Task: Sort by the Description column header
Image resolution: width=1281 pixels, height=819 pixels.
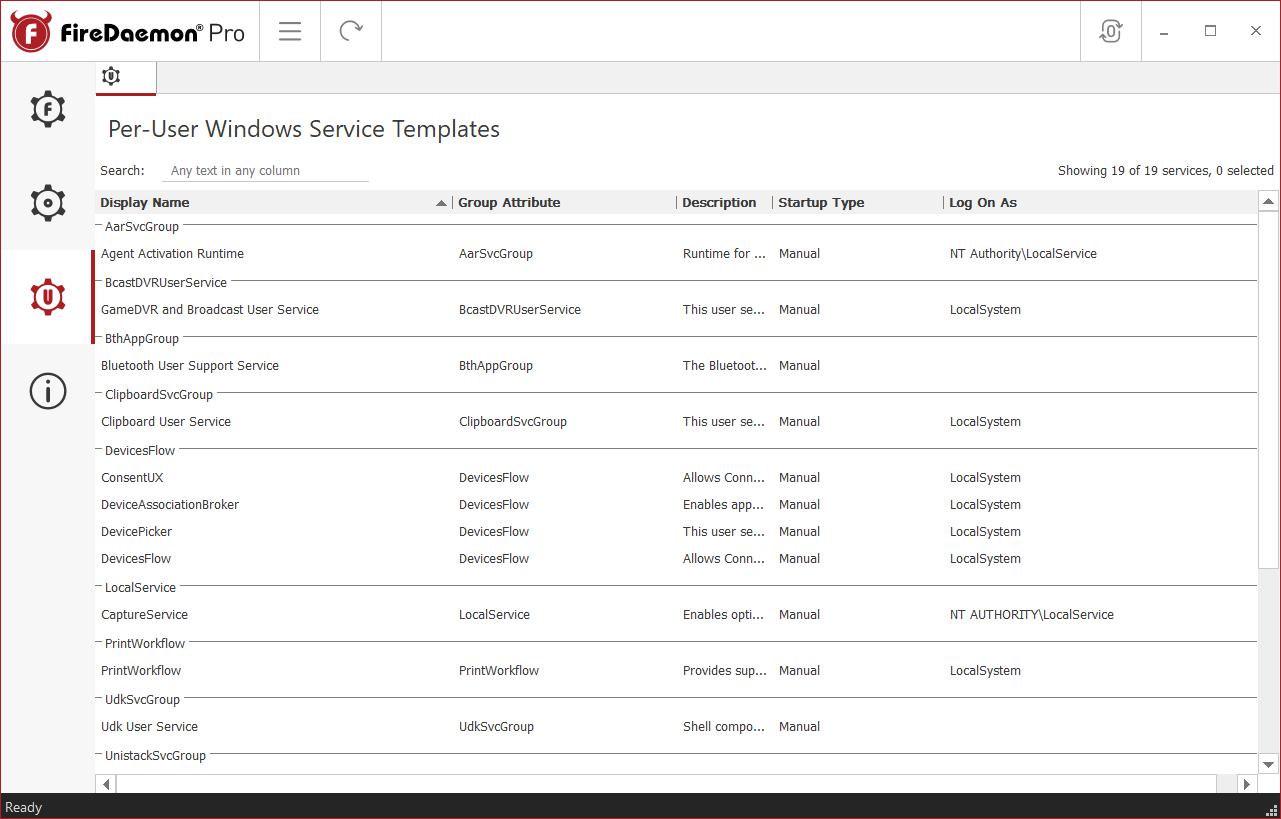Action: tap(719, 203)
